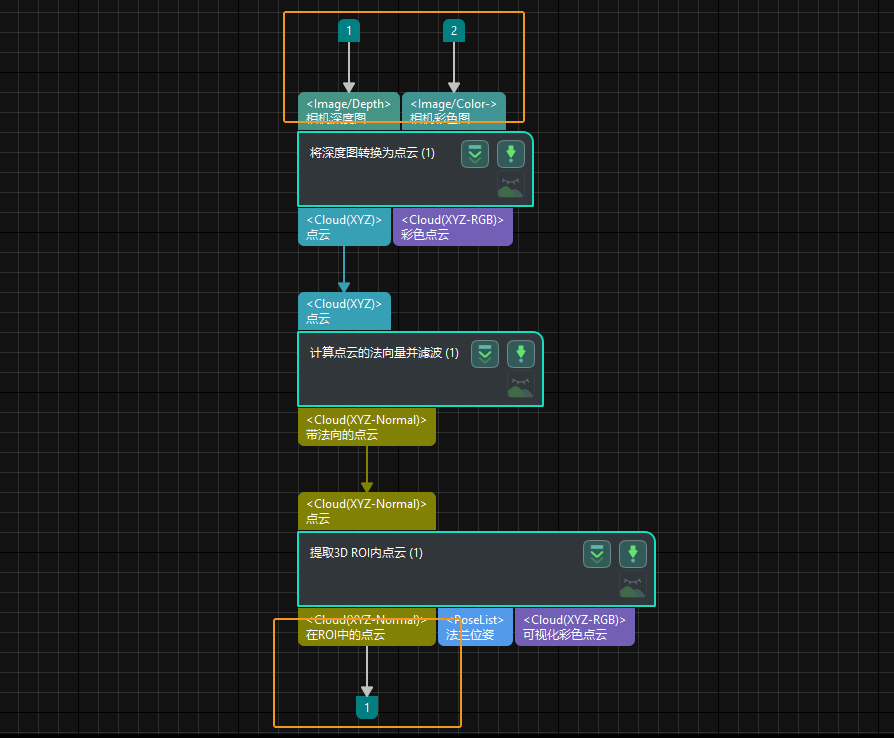Viewport: 894px width, 738px height.
Task: Expand the 提取3D ROI内点云 step with double chevron
Action: 597,554
